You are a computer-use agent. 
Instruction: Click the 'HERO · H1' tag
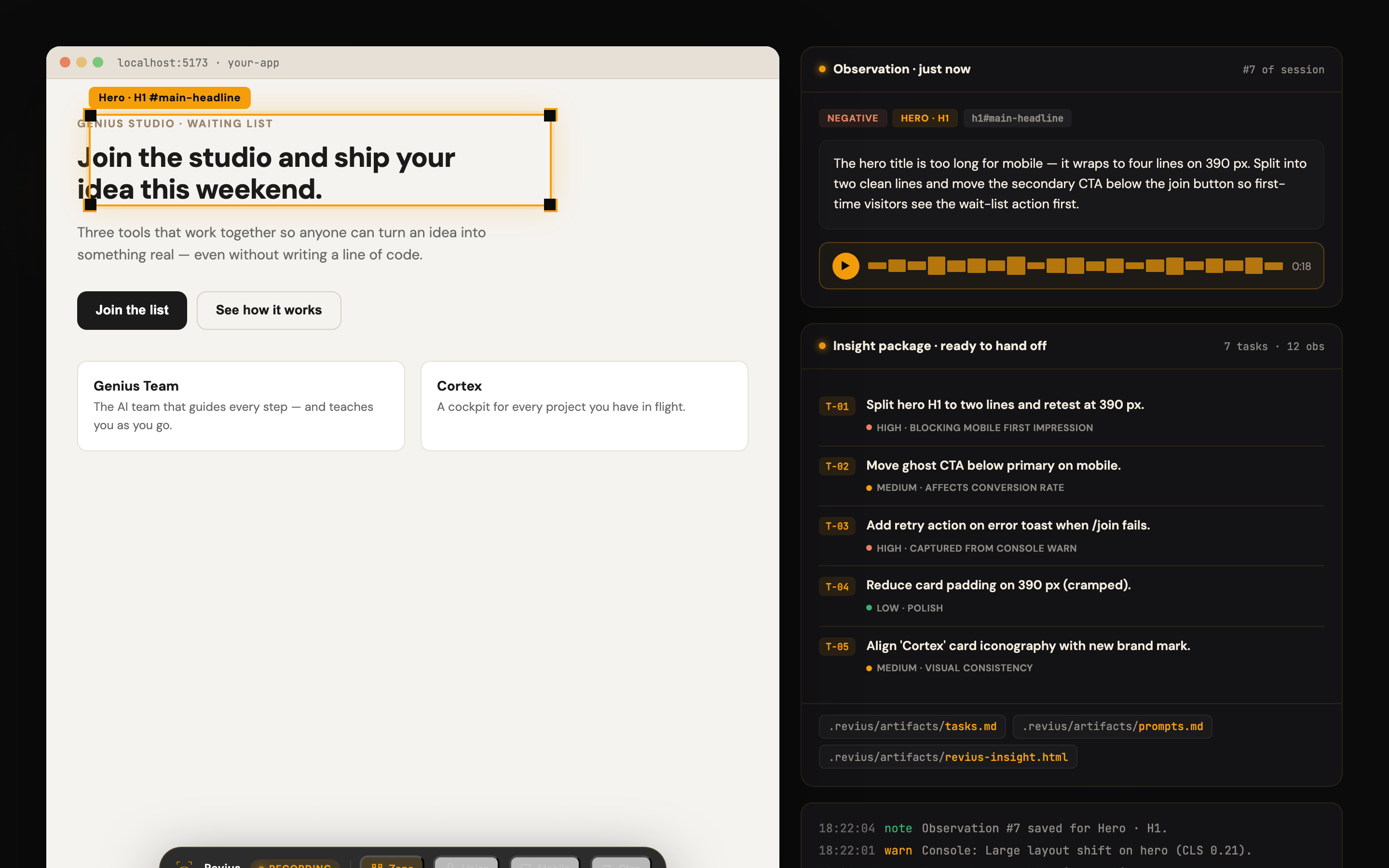[x=925, y=118]
